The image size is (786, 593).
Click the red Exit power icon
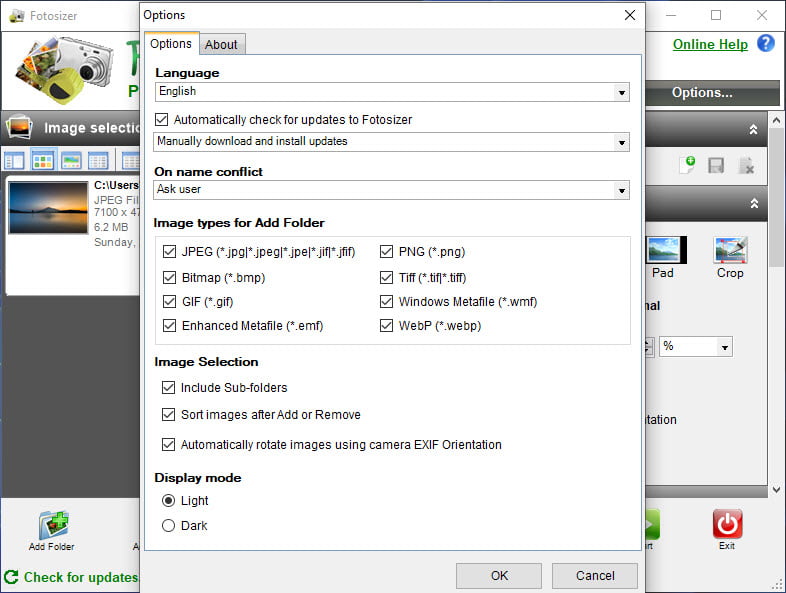click(x=727, y=524)
